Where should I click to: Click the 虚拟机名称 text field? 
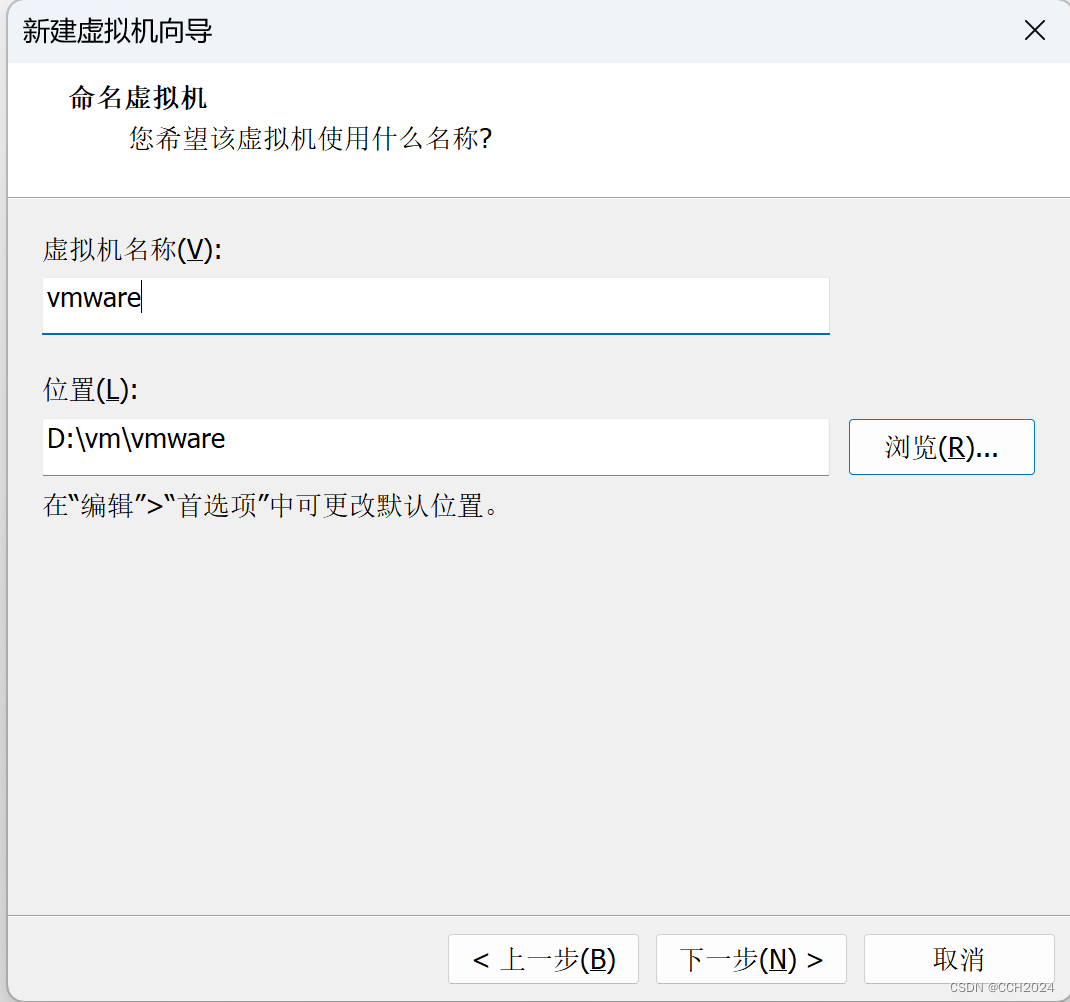435,305
